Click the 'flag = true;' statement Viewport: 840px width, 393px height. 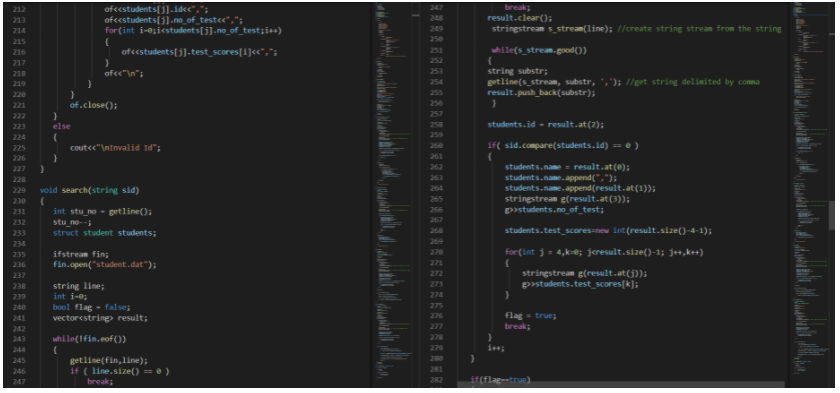530,315
